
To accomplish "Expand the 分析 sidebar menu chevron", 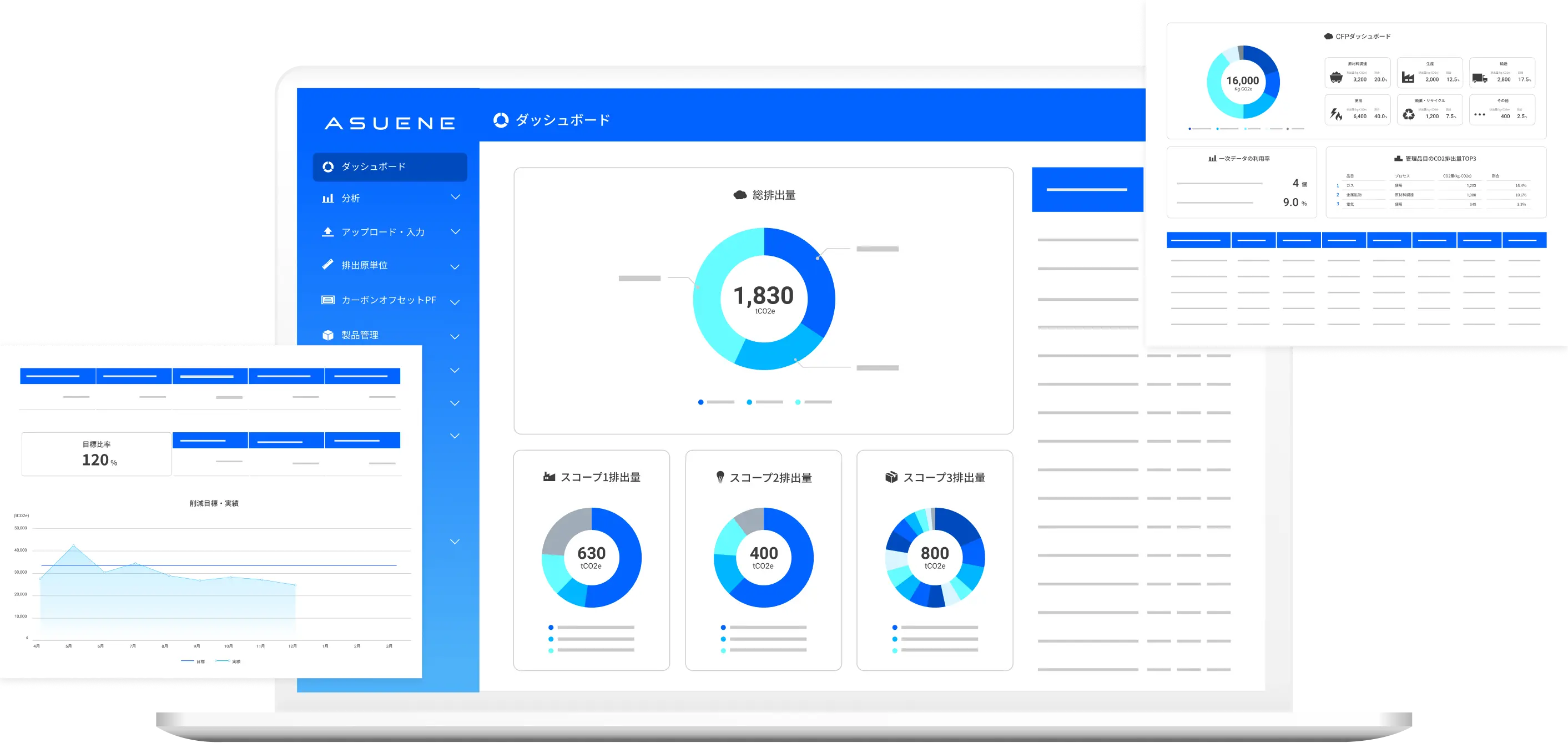I will pyautogui.click(x=455, y=197).
